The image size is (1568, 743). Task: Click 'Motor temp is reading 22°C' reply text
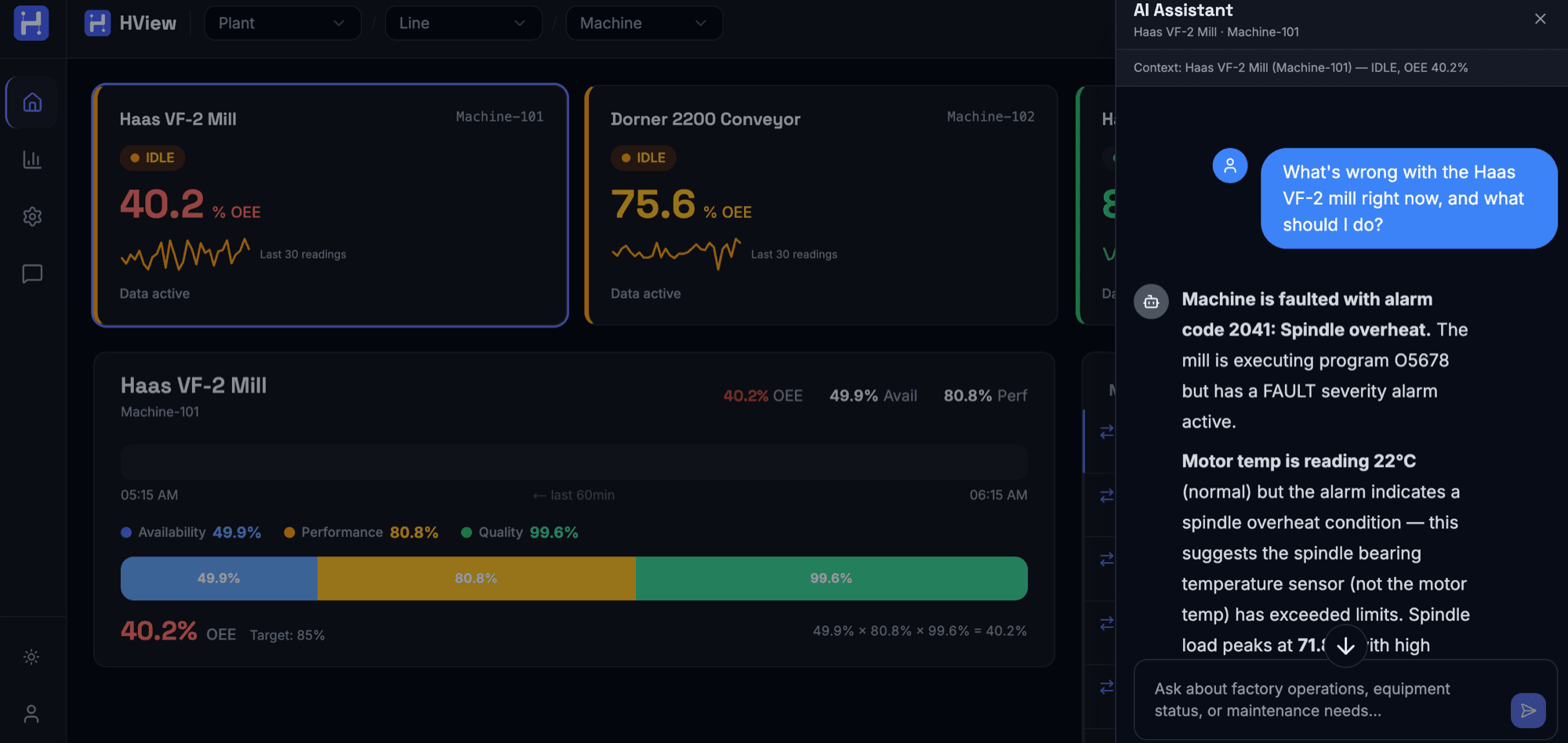tap(1299, 461)
